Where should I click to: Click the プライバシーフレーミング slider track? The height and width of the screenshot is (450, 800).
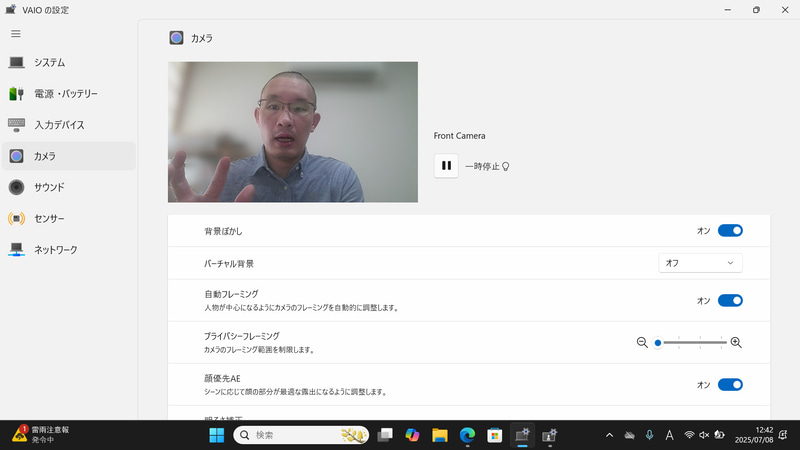tap(692, 342)
